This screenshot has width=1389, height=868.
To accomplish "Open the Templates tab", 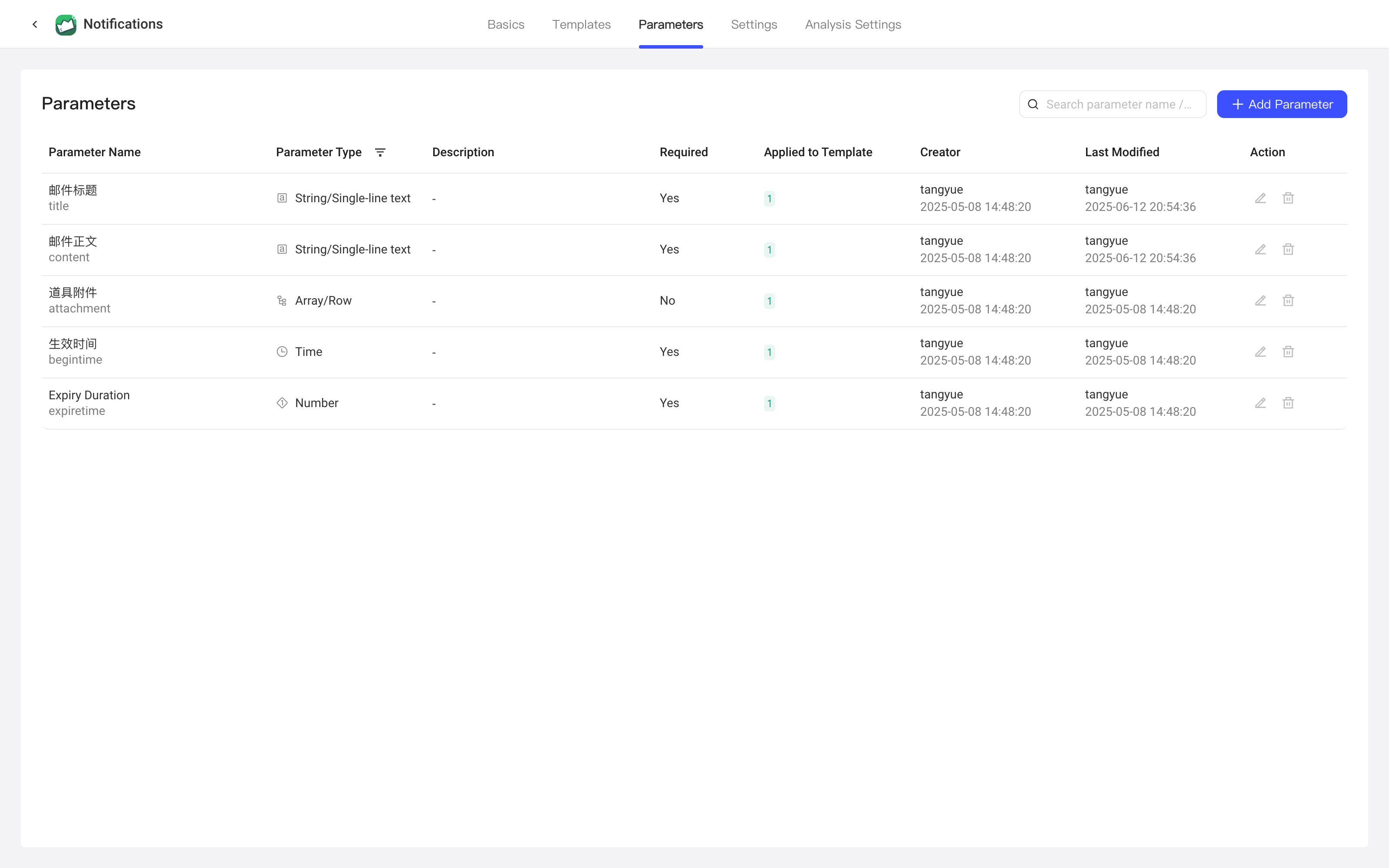I will point(582,25).
